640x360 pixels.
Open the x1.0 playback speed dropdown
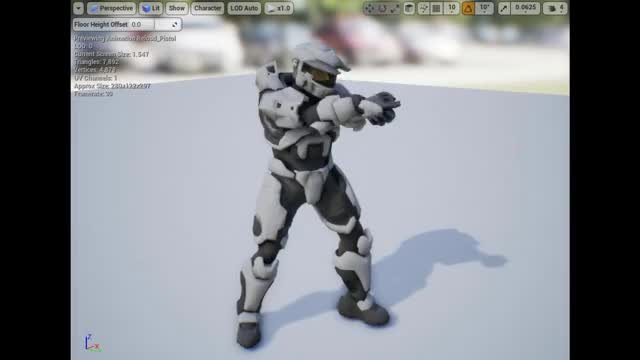pos(279,8)
